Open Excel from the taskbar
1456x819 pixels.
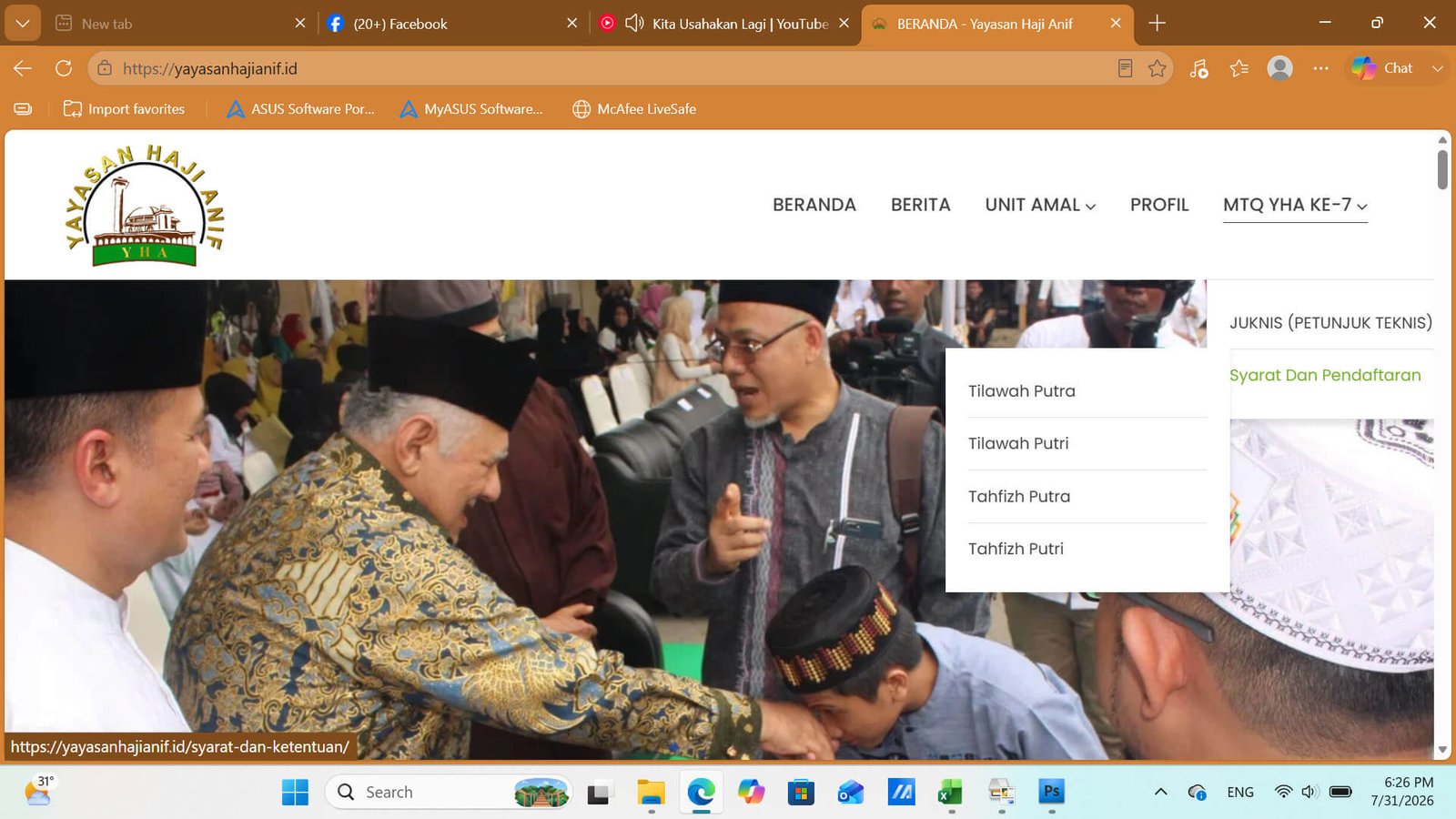click(x=951, y=793)
